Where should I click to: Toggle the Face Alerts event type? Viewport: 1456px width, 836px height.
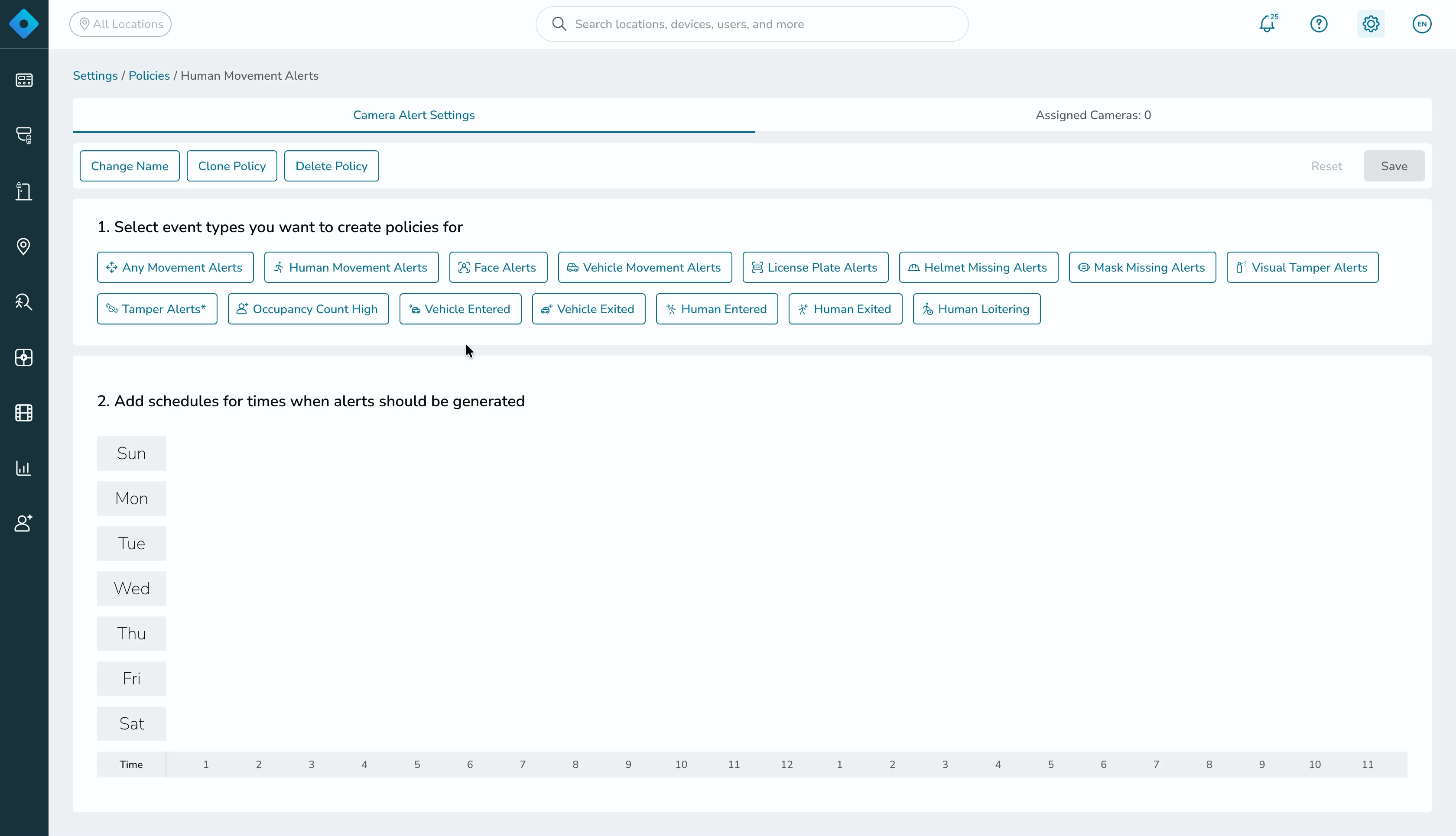[x=498, y=268]
